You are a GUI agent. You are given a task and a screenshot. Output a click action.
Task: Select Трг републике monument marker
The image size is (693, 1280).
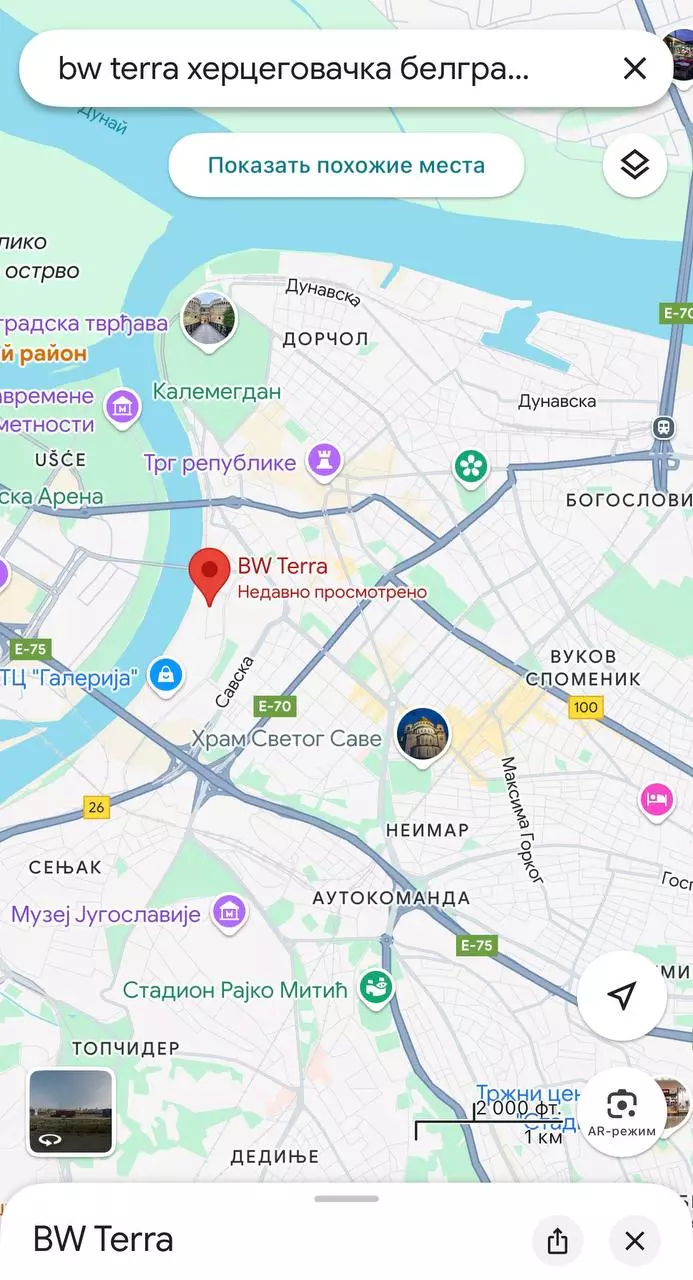(324, 462)
